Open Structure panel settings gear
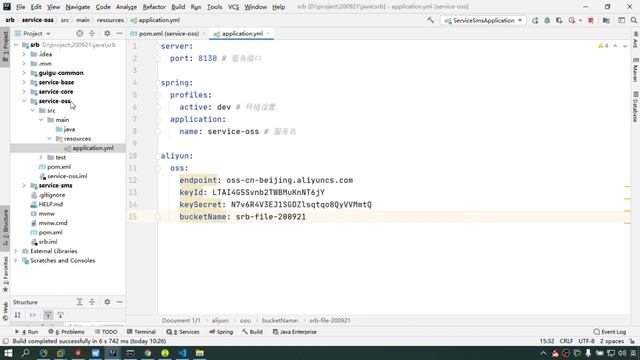Viewport: 640px width, 360px height. [107, 302]
